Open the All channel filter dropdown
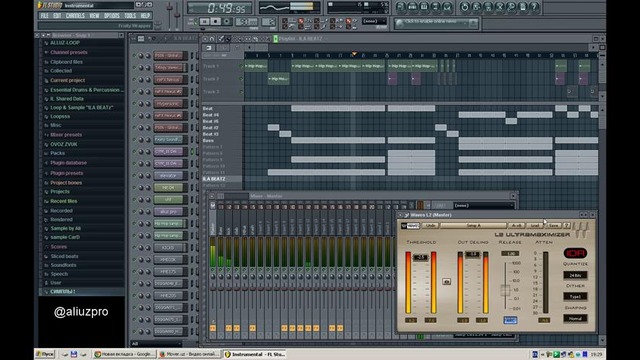640x360 pixels. (x=156, y=344)
